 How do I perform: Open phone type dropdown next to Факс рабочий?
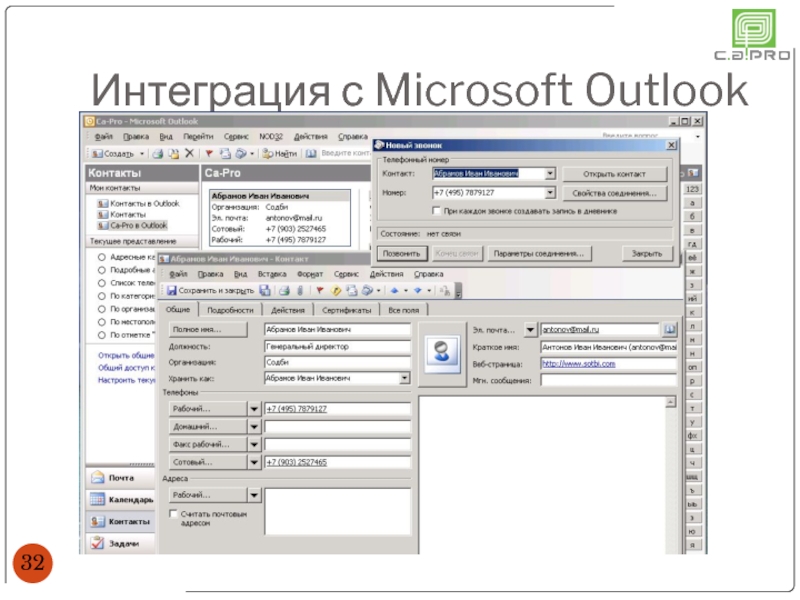254,444
